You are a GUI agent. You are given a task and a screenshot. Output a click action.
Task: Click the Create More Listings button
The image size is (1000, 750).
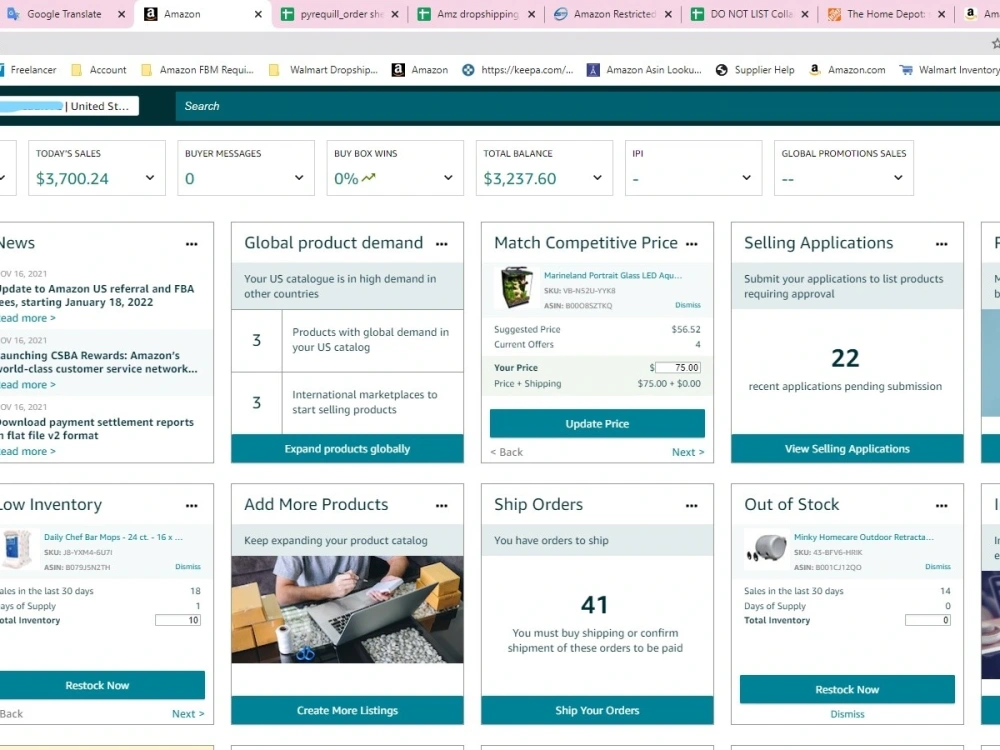[x=347, y=710]
